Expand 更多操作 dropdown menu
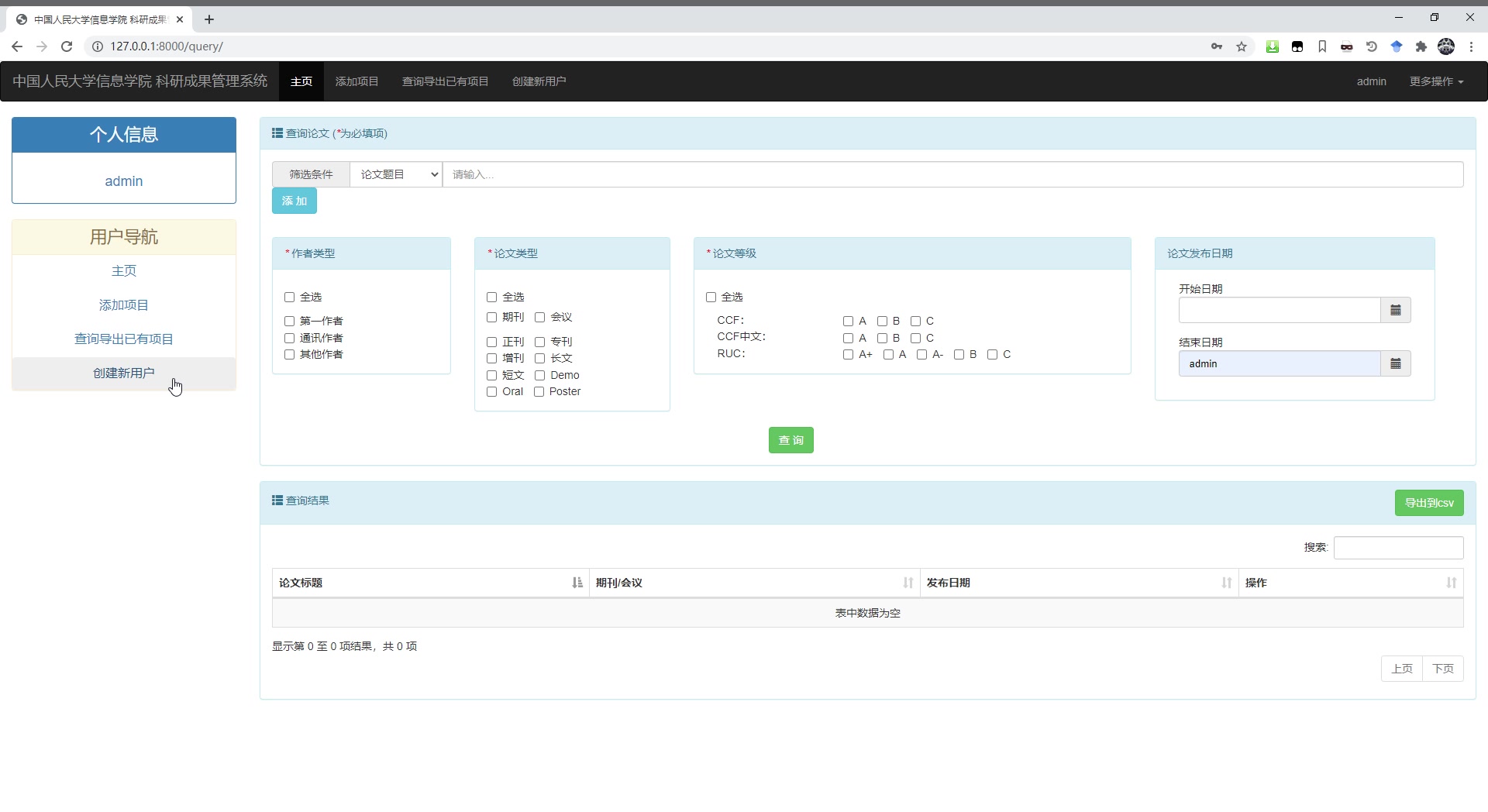 click(1436, 81)
